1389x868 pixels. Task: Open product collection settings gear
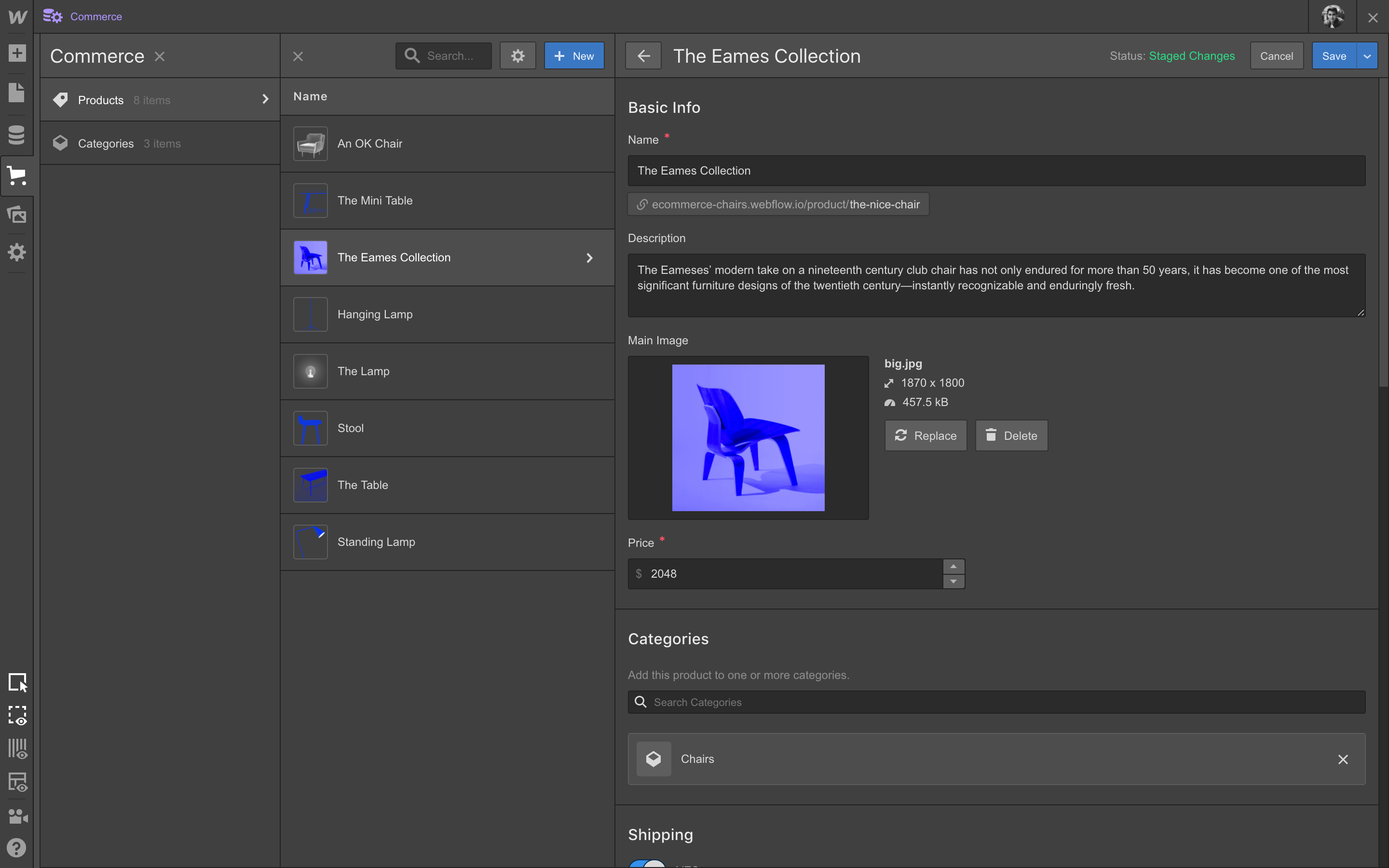(x=517, y=55)
